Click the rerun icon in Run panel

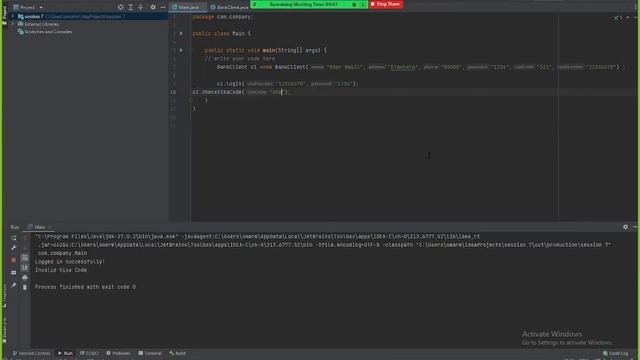pyautogui.click(x=13, y=238)
